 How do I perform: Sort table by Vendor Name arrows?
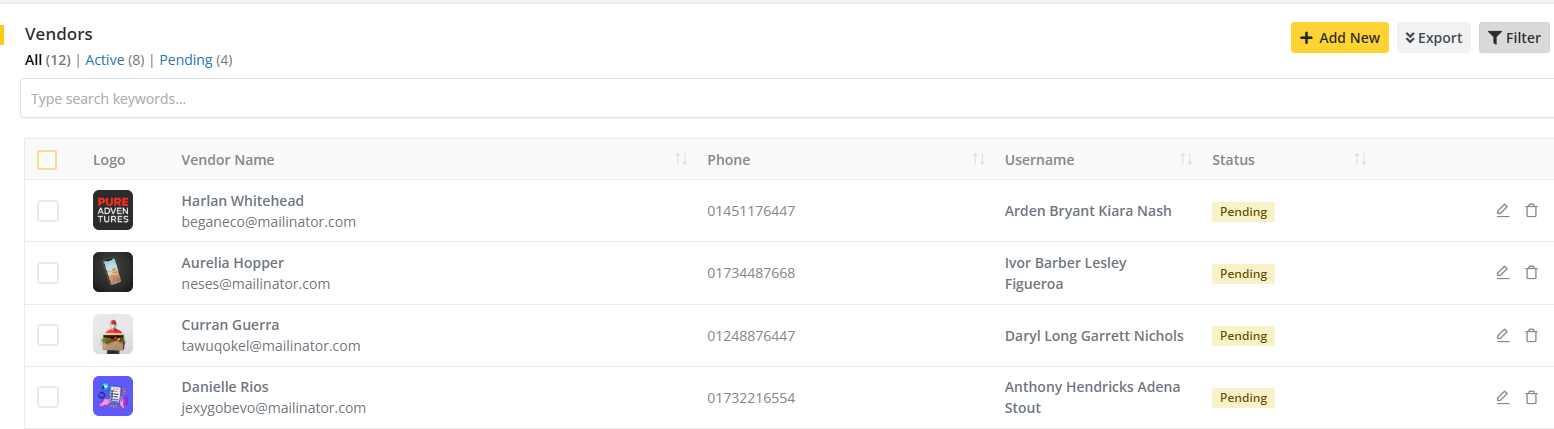point(681,160)
